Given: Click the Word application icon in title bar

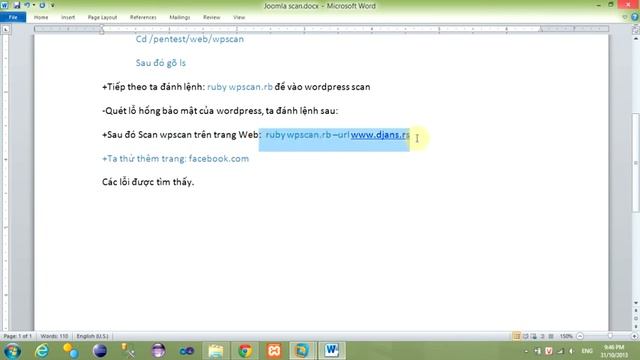Looking at the screenshot, I should coord(5,5).
